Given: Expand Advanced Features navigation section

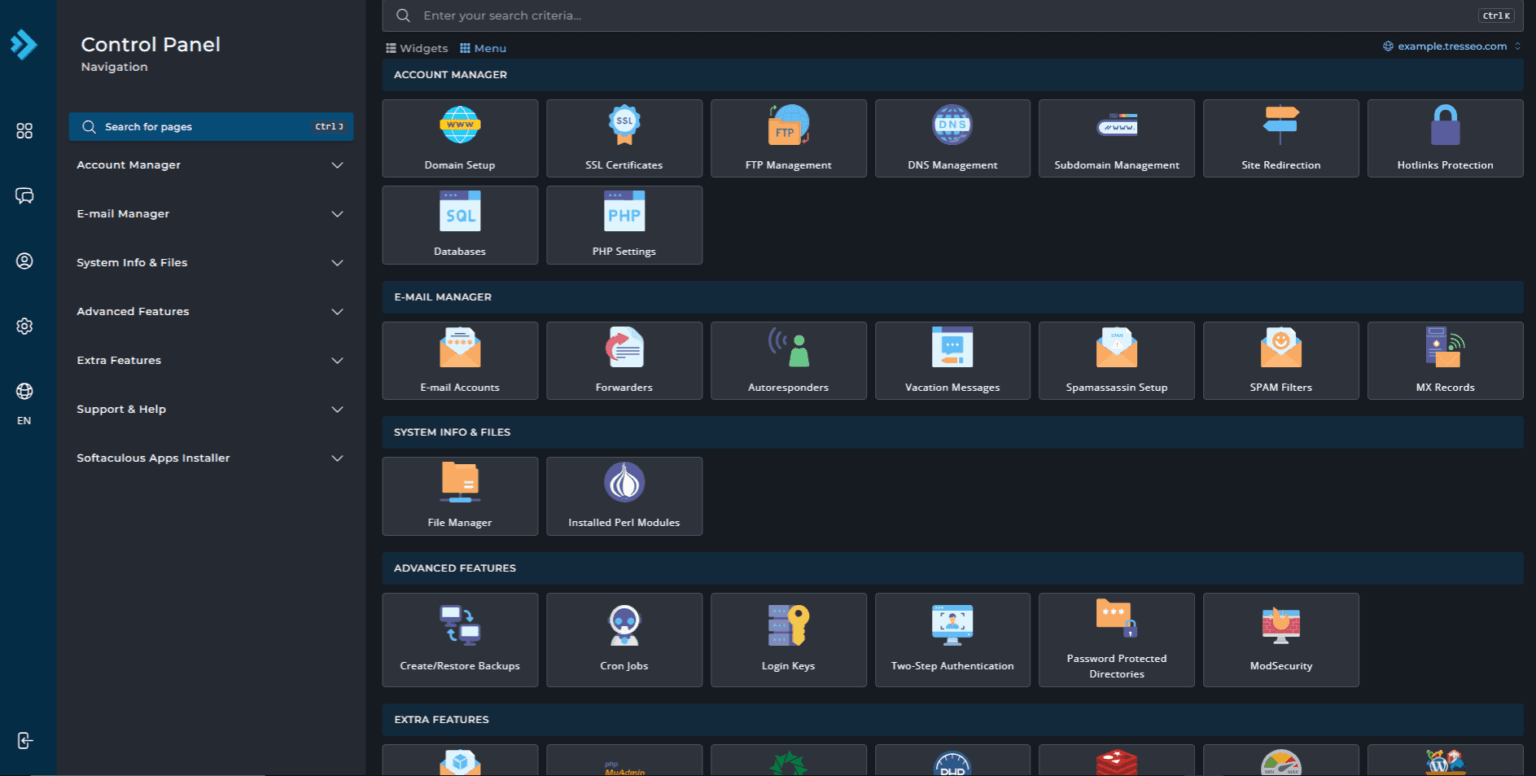Looking at the screenshot, I should pyautogui.click(x=211, y=312).
